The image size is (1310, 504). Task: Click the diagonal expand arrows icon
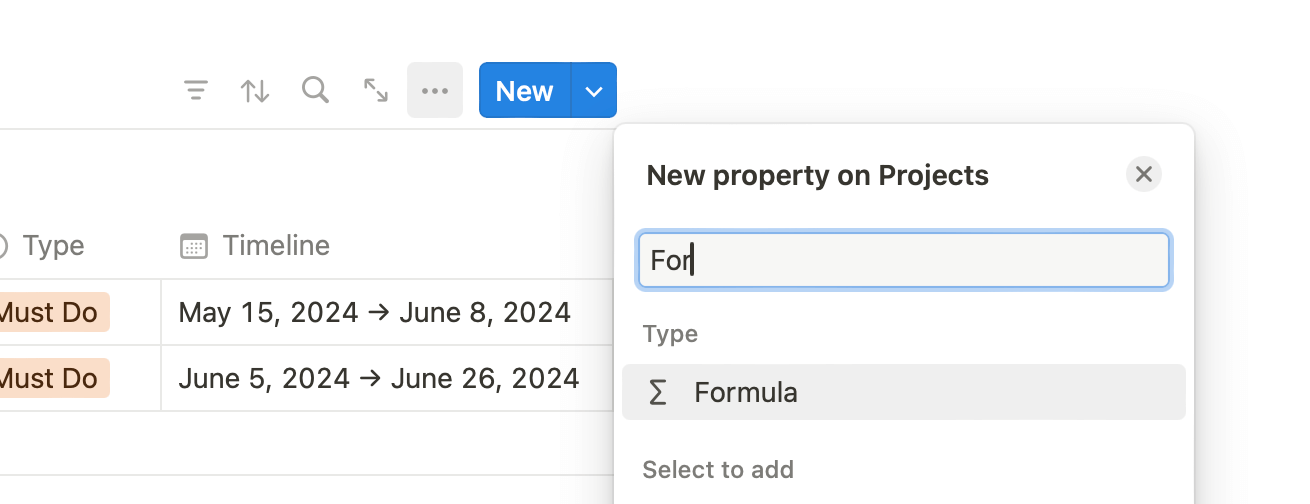click(x=376, y=91)
